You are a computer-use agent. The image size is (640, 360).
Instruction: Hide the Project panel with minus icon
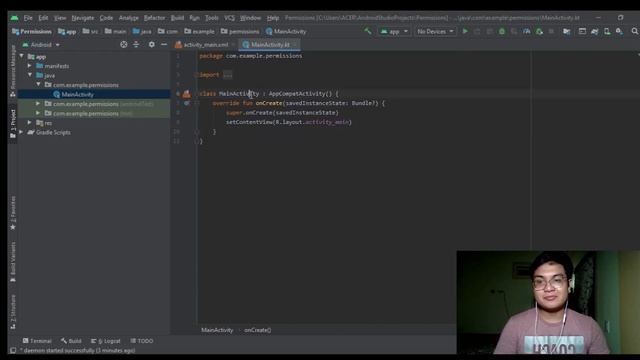[164, 44]
